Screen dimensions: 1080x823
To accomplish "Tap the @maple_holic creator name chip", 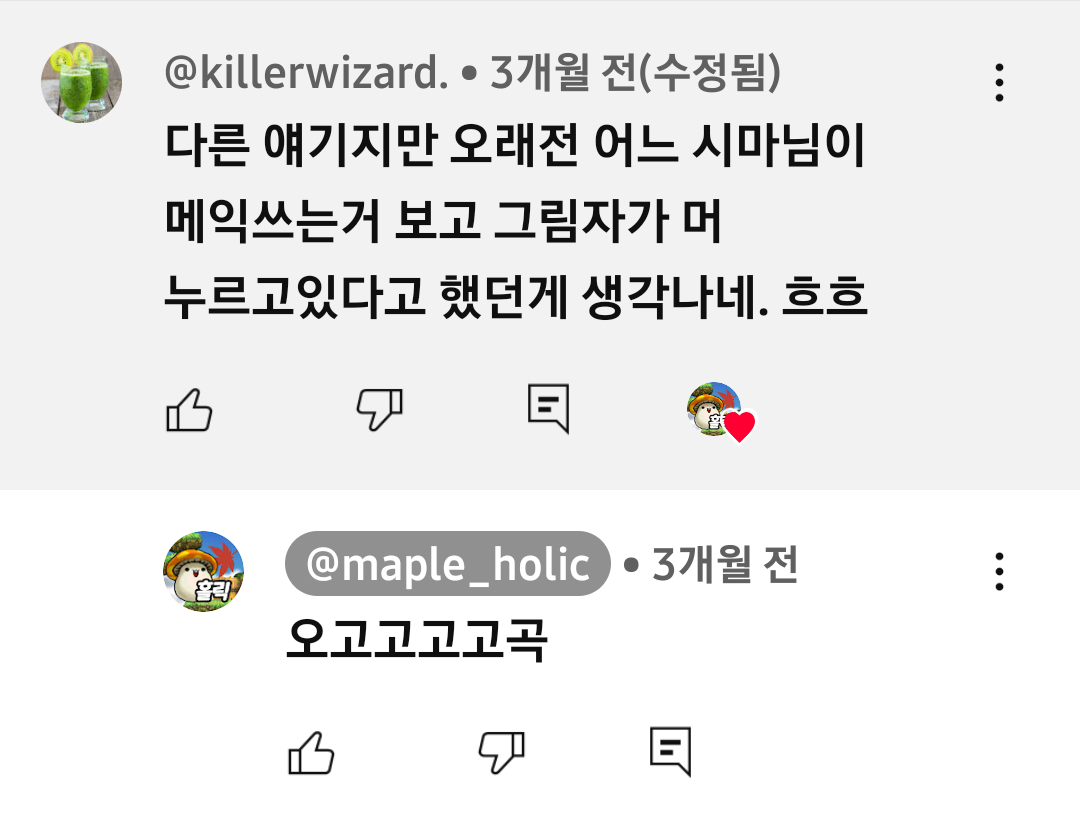I will 448,563.
